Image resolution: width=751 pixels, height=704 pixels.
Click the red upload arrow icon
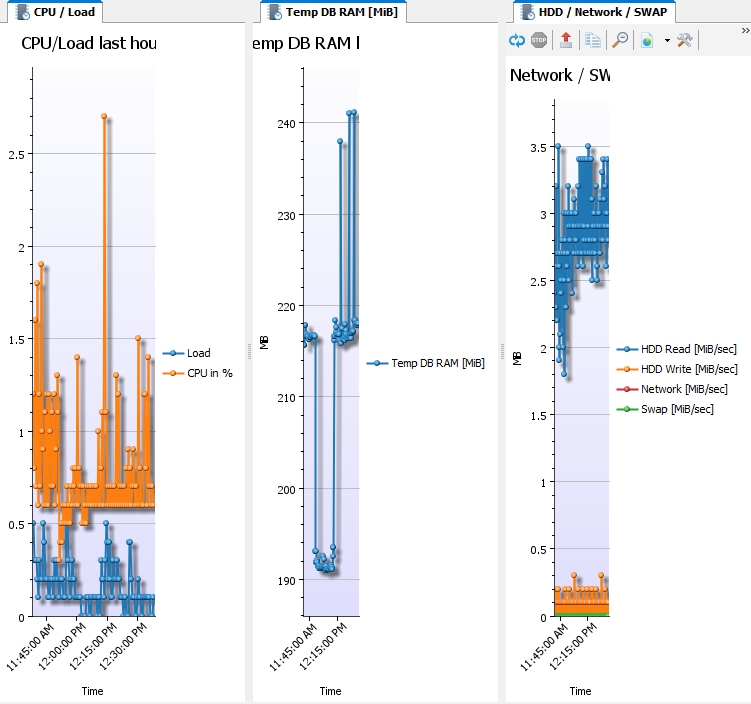coord(566,40)
